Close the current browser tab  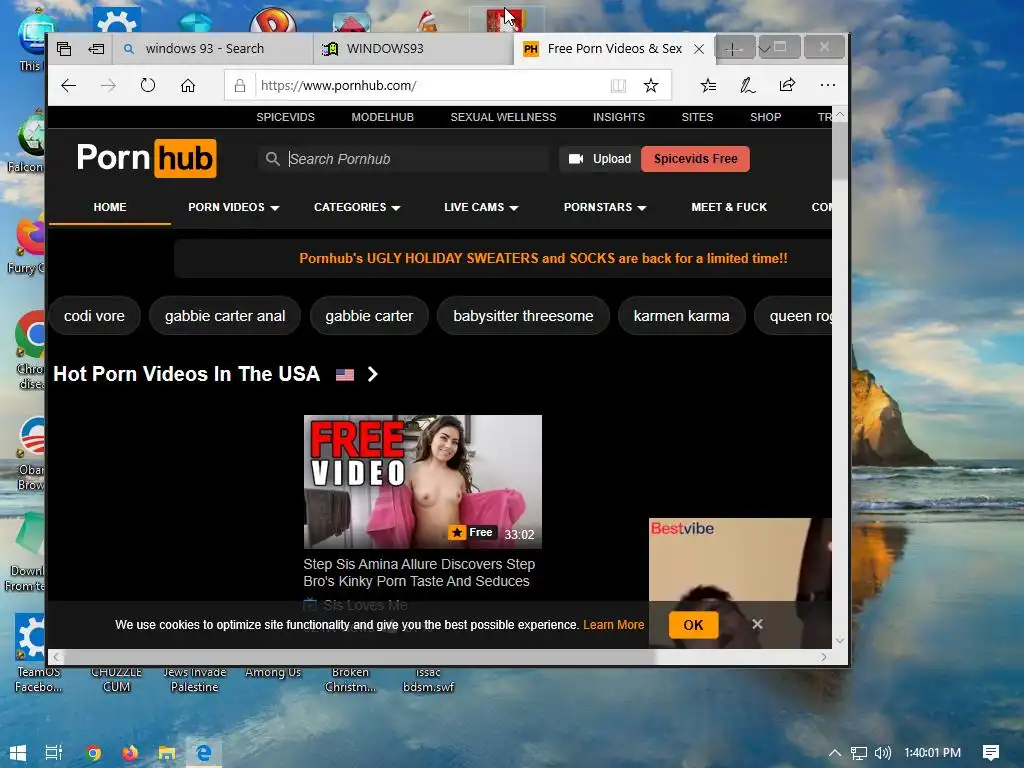699,49
